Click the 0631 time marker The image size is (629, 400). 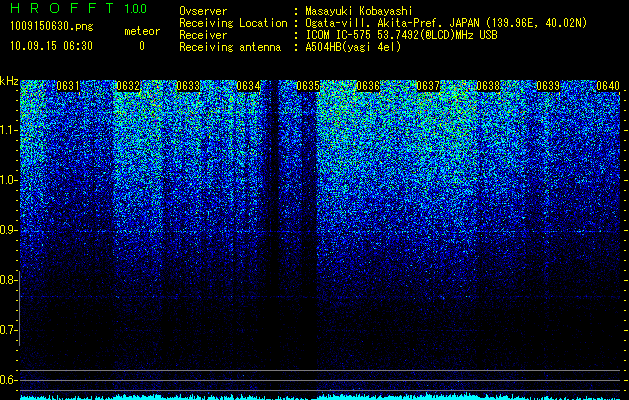[68, 86]
